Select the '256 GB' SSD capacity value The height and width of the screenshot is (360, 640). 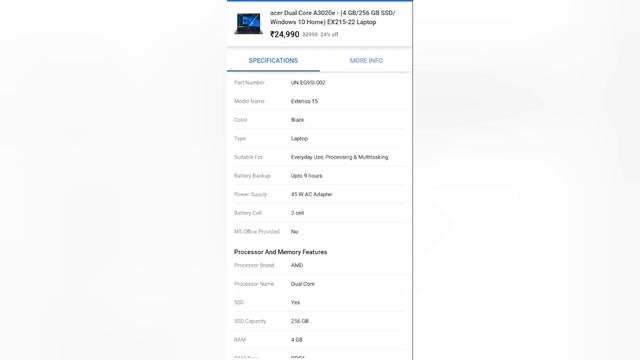(300, 321)
